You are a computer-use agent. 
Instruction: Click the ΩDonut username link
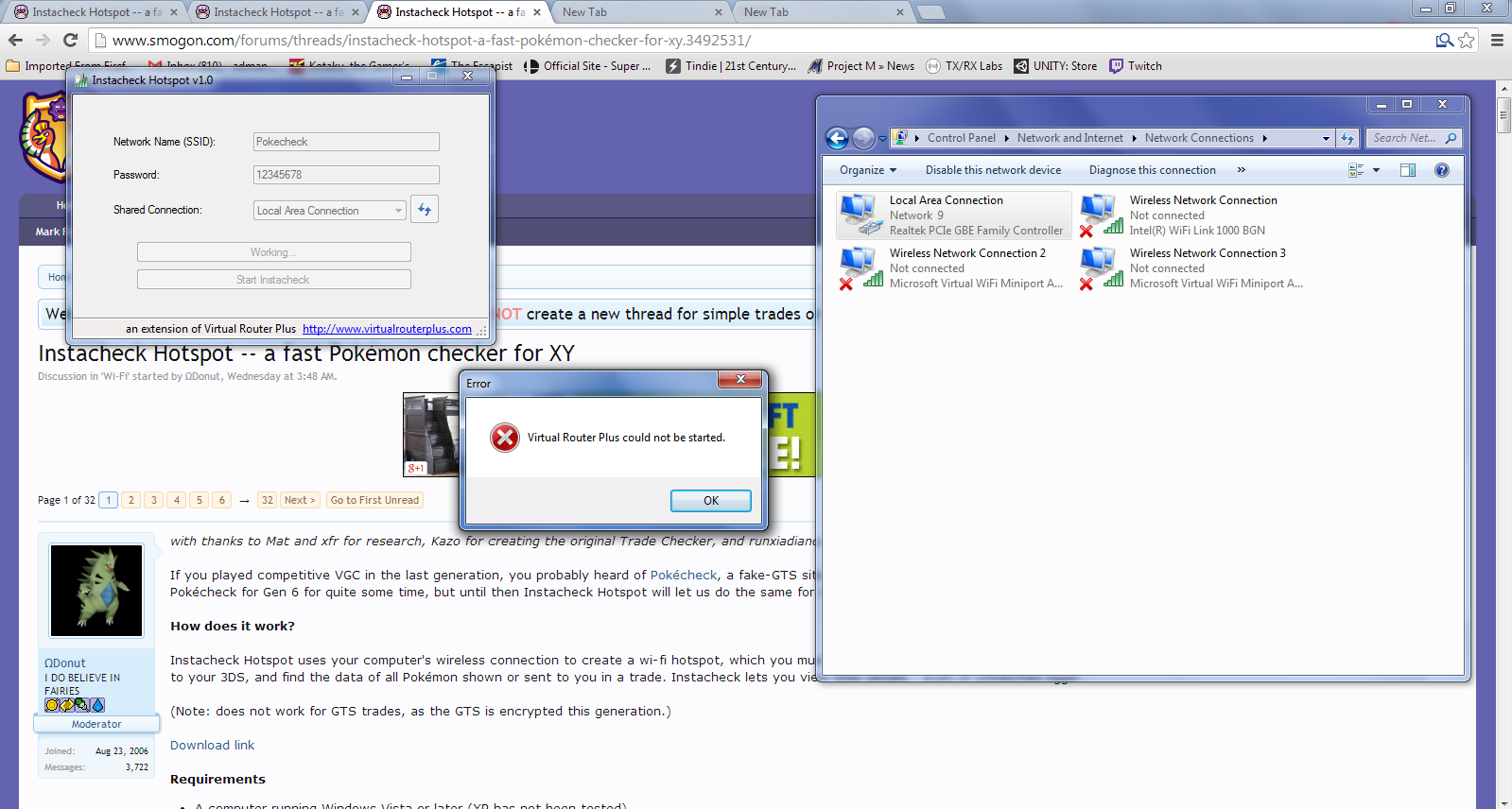[x=65, y=663]
